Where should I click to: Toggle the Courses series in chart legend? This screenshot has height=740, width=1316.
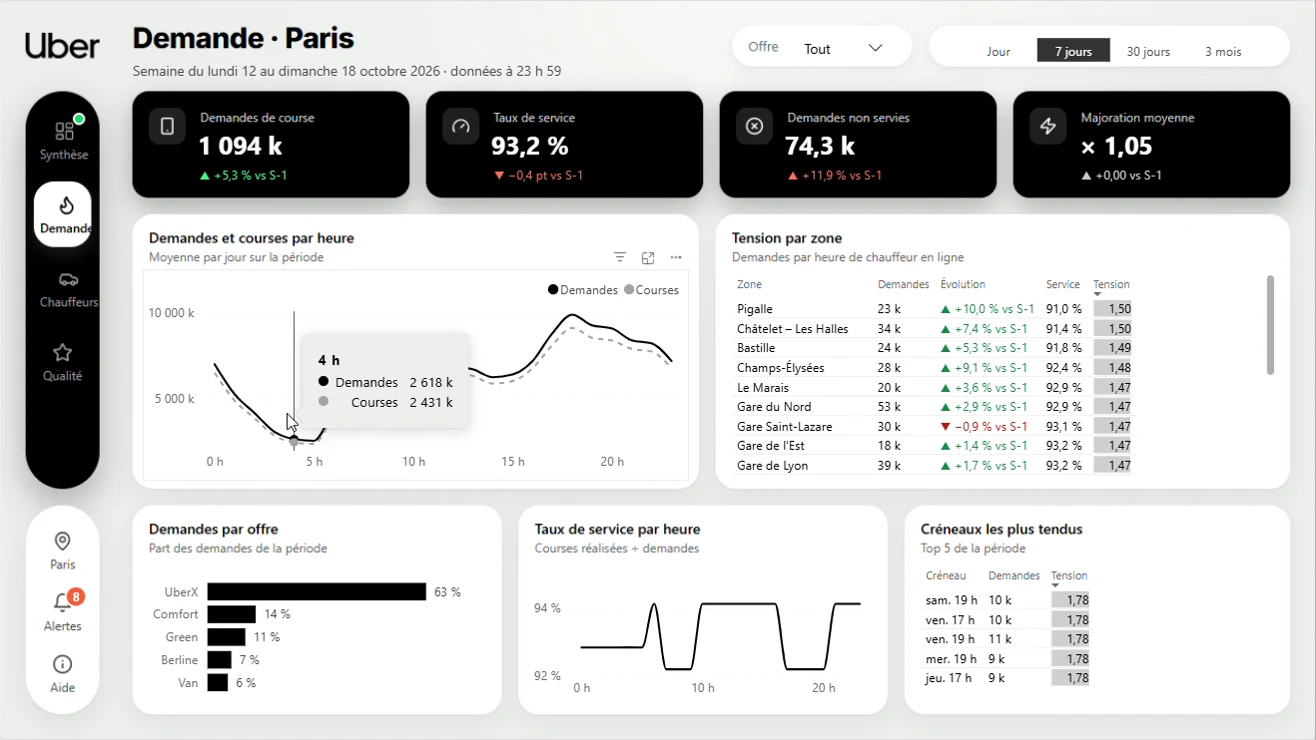(x=651, y=290)
